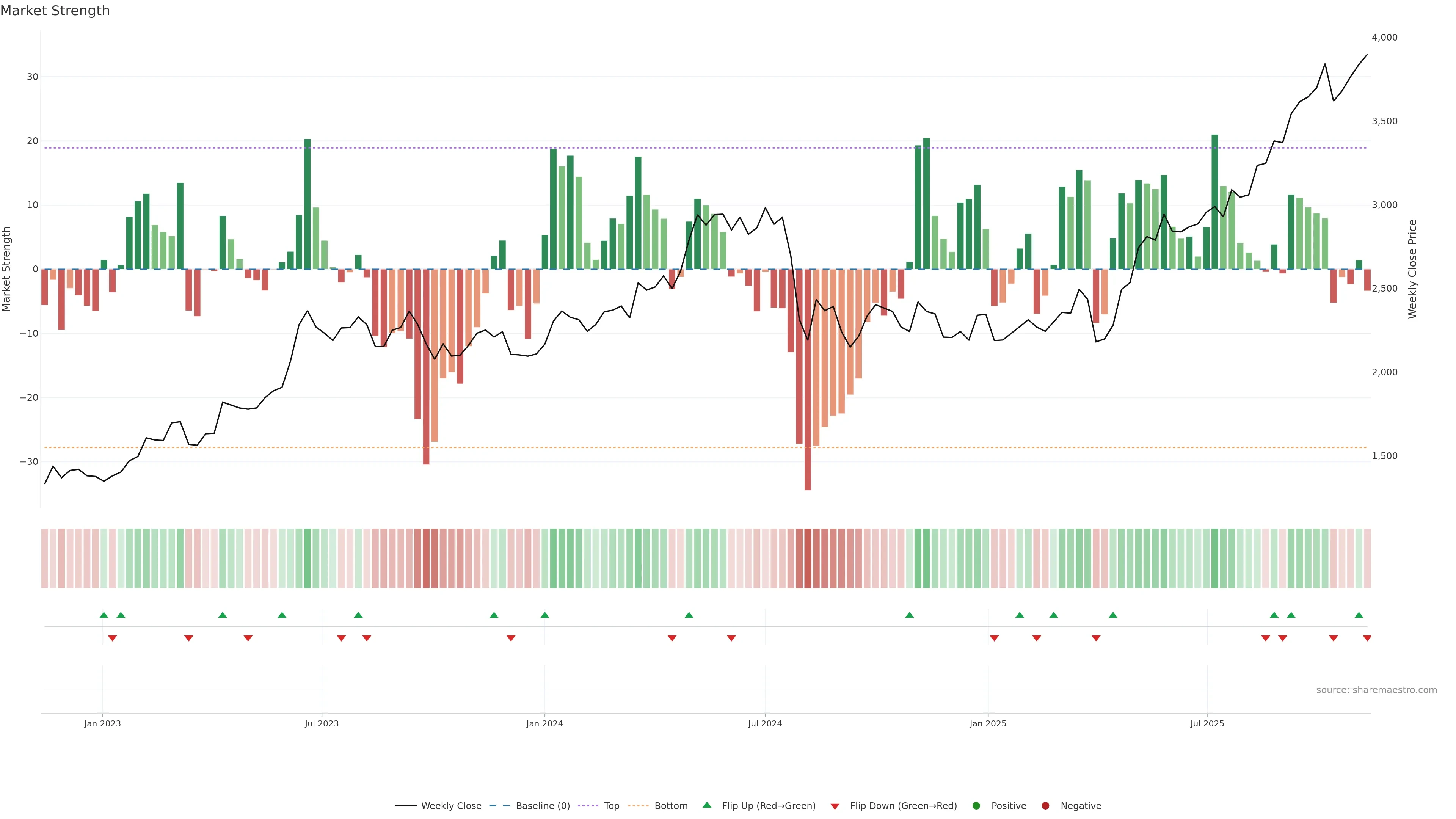This screenshot has width=1456, height=819.
Task: Click the red Negative legend circle
Action: (x=1045, y=806)
